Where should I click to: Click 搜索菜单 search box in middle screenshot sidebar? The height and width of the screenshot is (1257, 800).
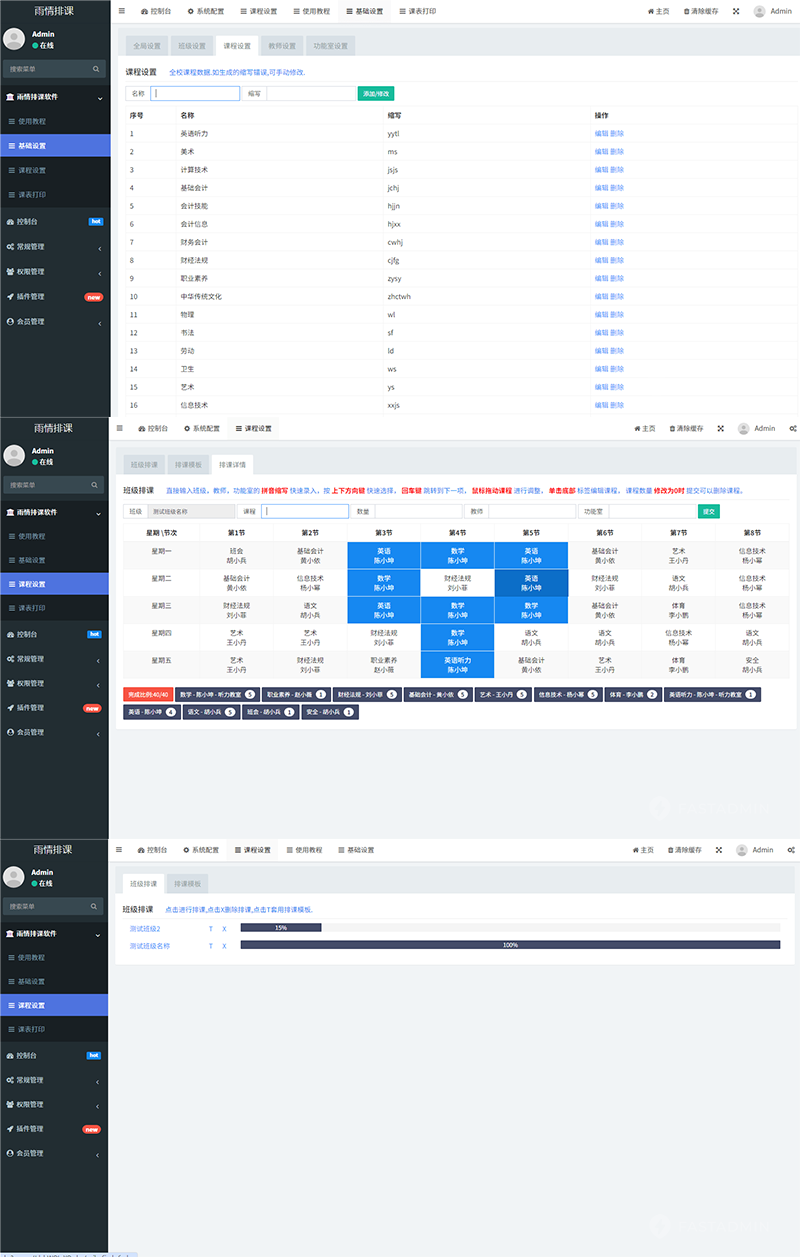pos(54,484)
